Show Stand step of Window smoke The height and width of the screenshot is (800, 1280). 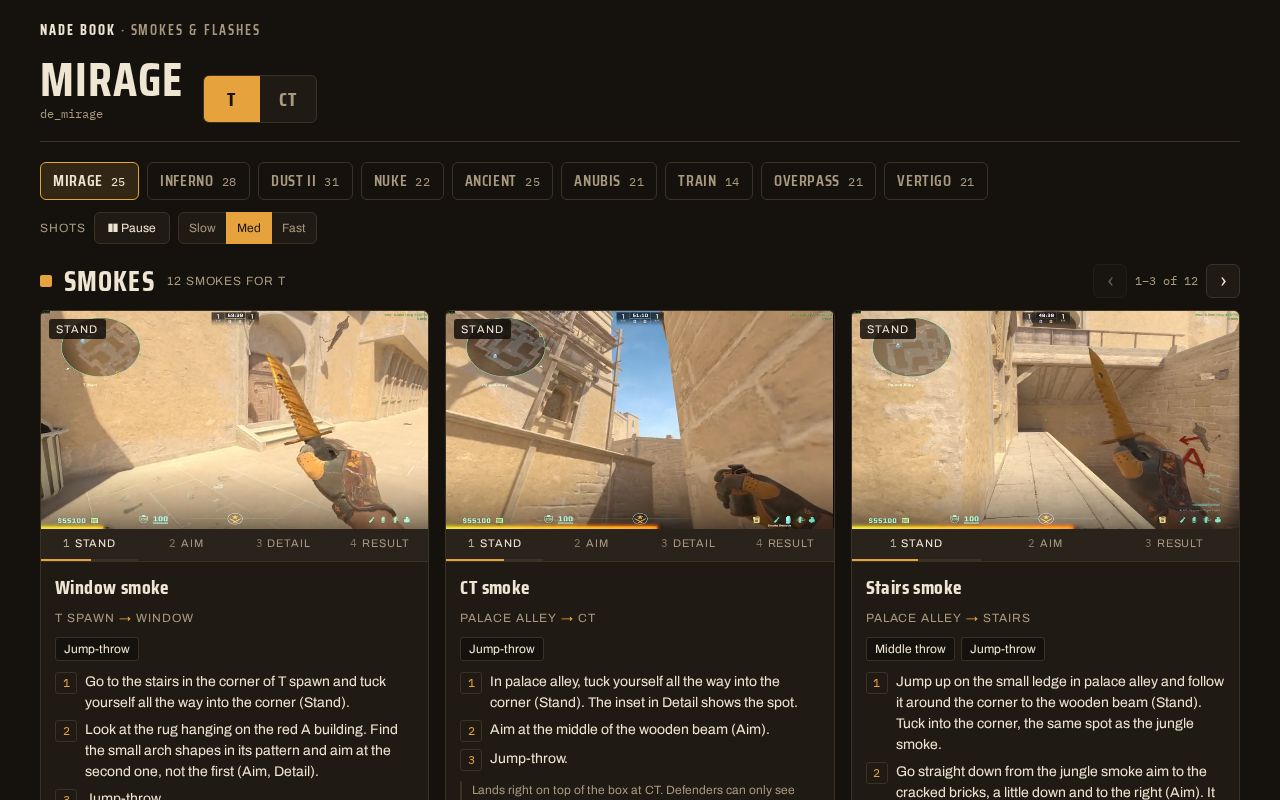pos(89,544)
